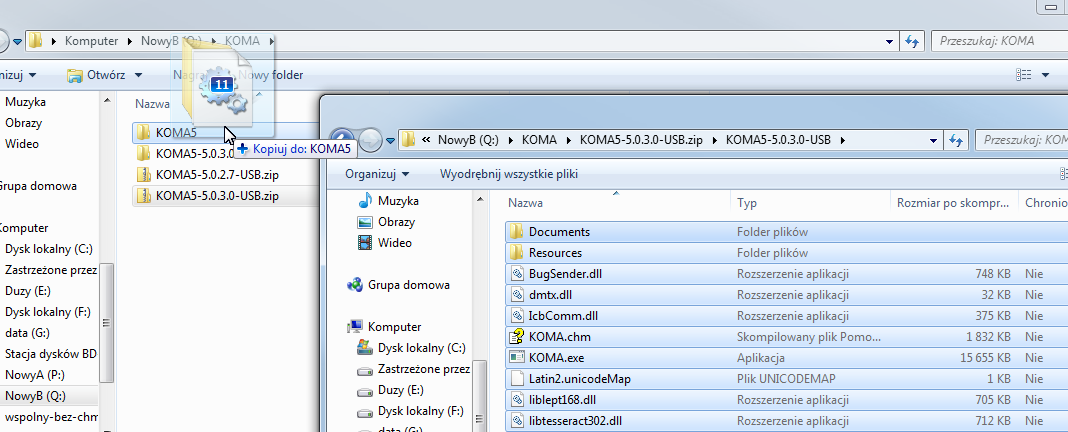Click the Otwórz toolbar button
Screen dimensions: 1068x432
[95, 75]
